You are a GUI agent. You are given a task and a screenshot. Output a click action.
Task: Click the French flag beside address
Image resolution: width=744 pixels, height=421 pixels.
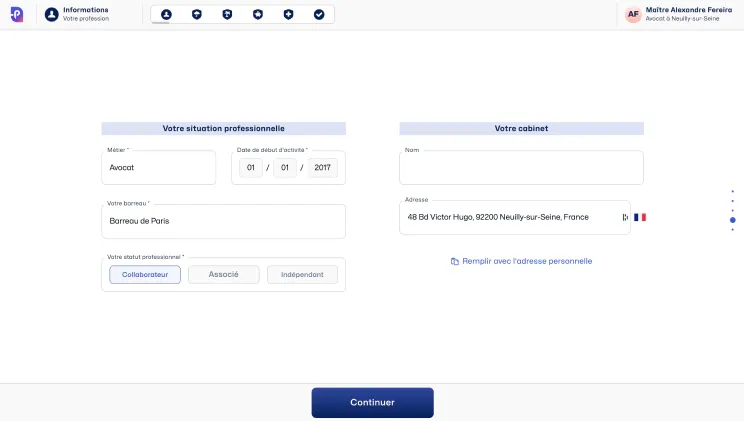click(640, 217)
